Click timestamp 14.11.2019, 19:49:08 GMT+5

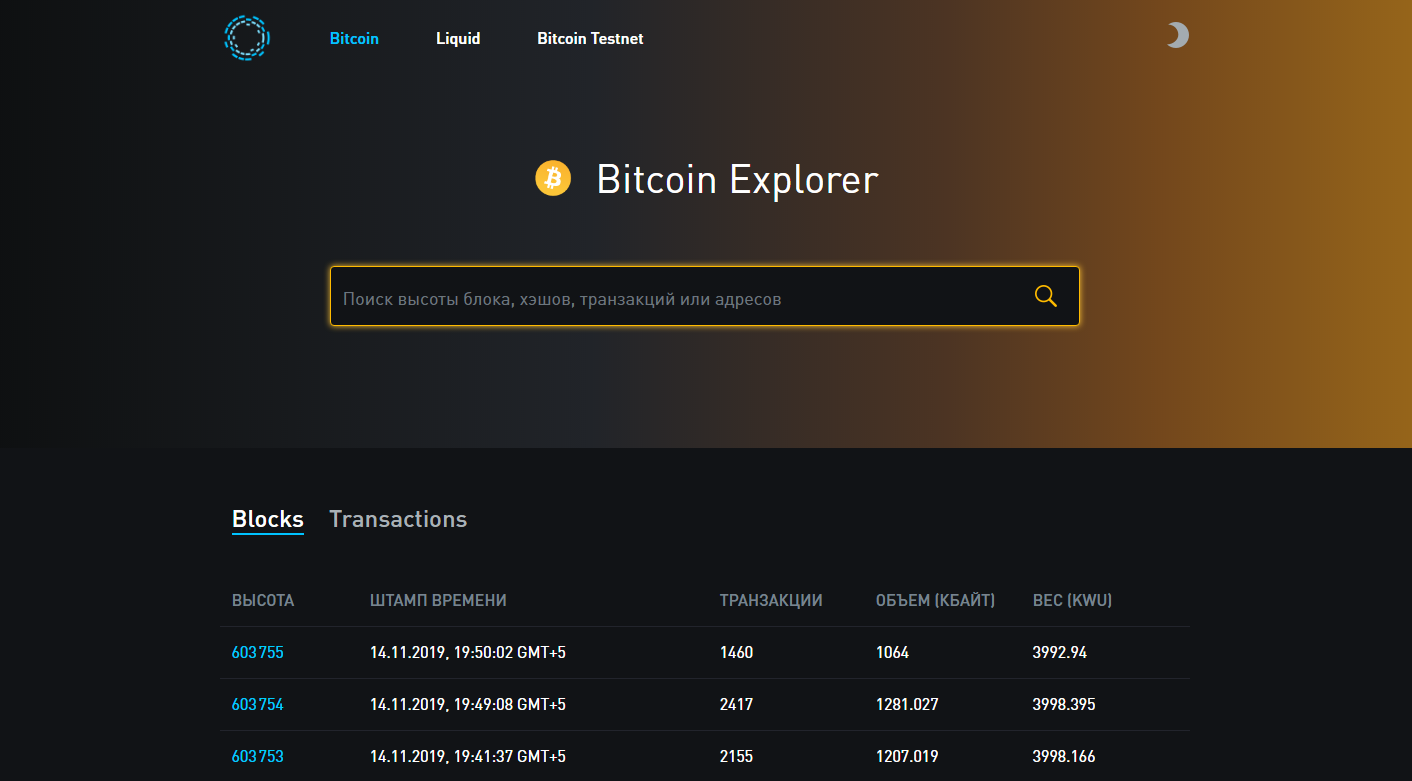click(x=468, y=704)
